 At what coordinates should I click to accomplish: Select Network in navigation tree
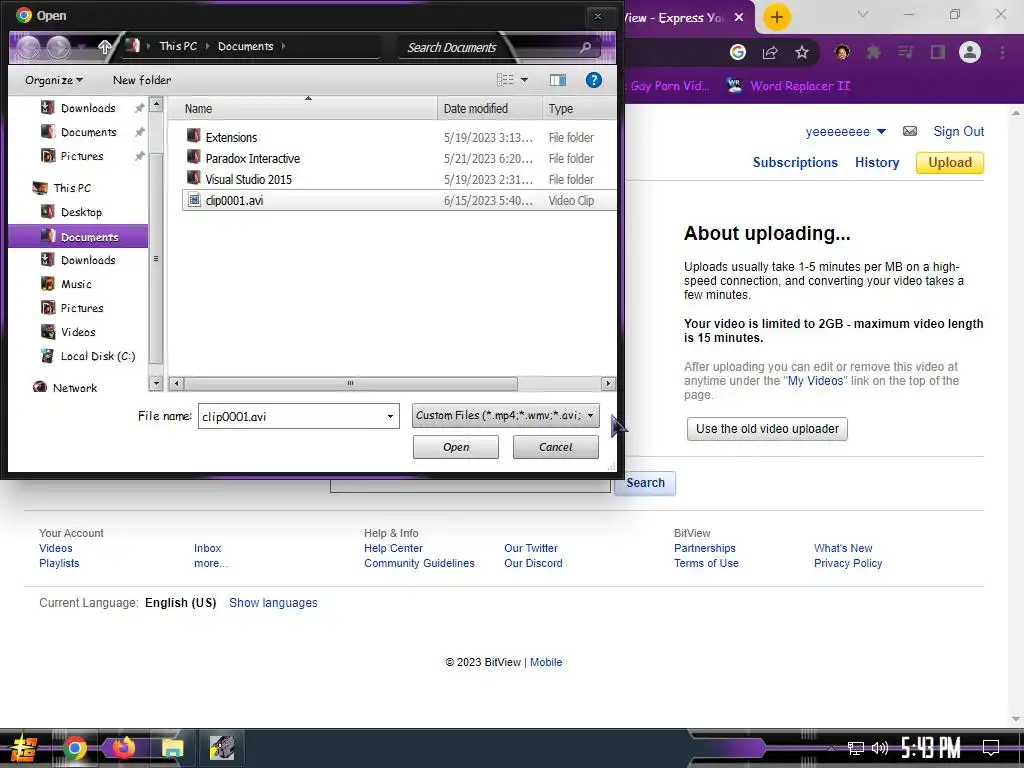point(74,388)
